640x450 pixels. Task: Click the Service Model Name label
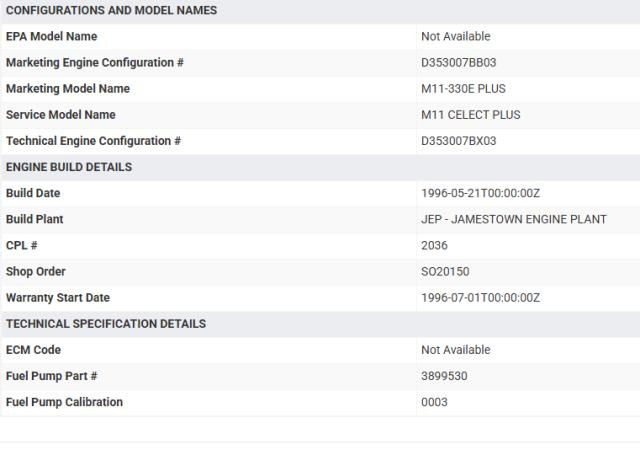coord(61,115)
